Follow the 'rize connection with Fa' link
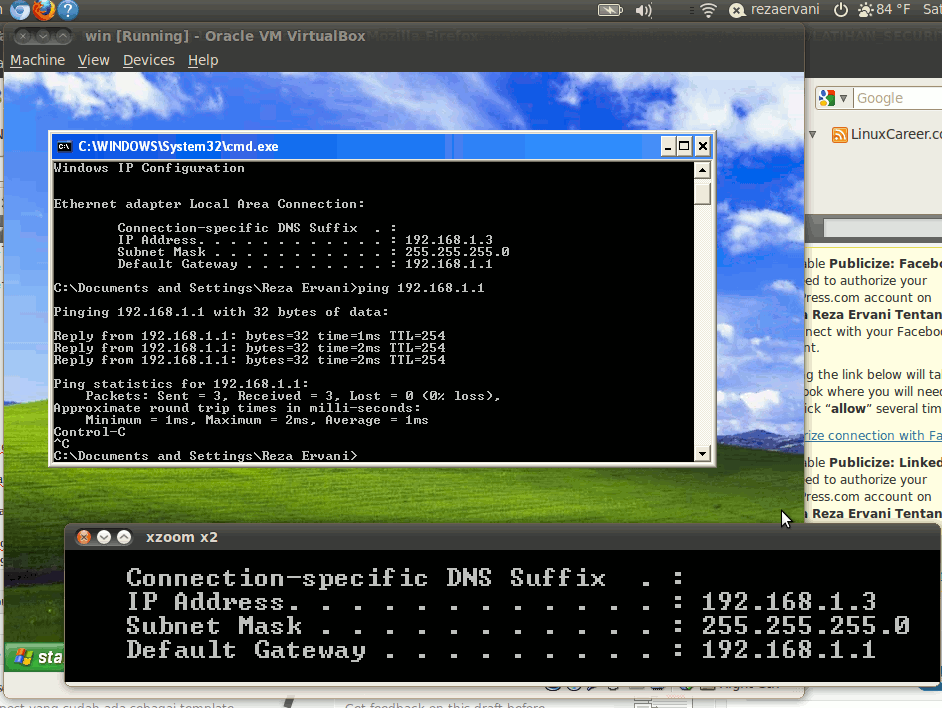Image resolution: width=942 pixels, height=708 pixels. point(873,436)
